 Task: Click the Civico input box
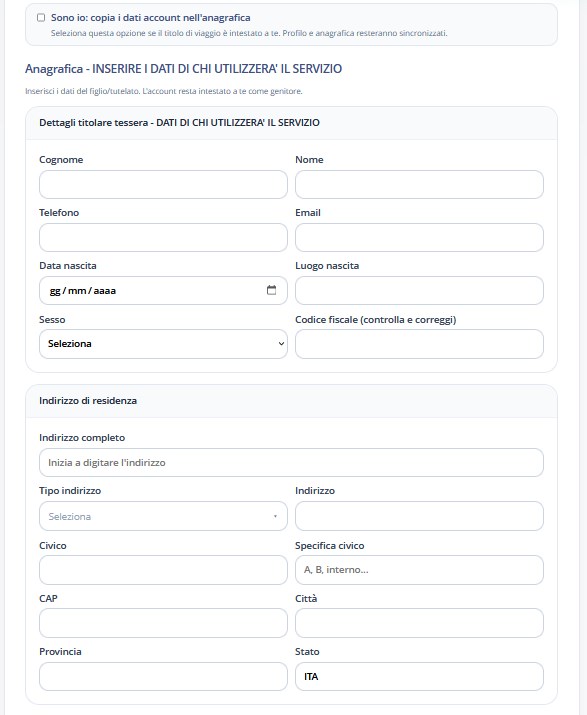pos(163,570)
